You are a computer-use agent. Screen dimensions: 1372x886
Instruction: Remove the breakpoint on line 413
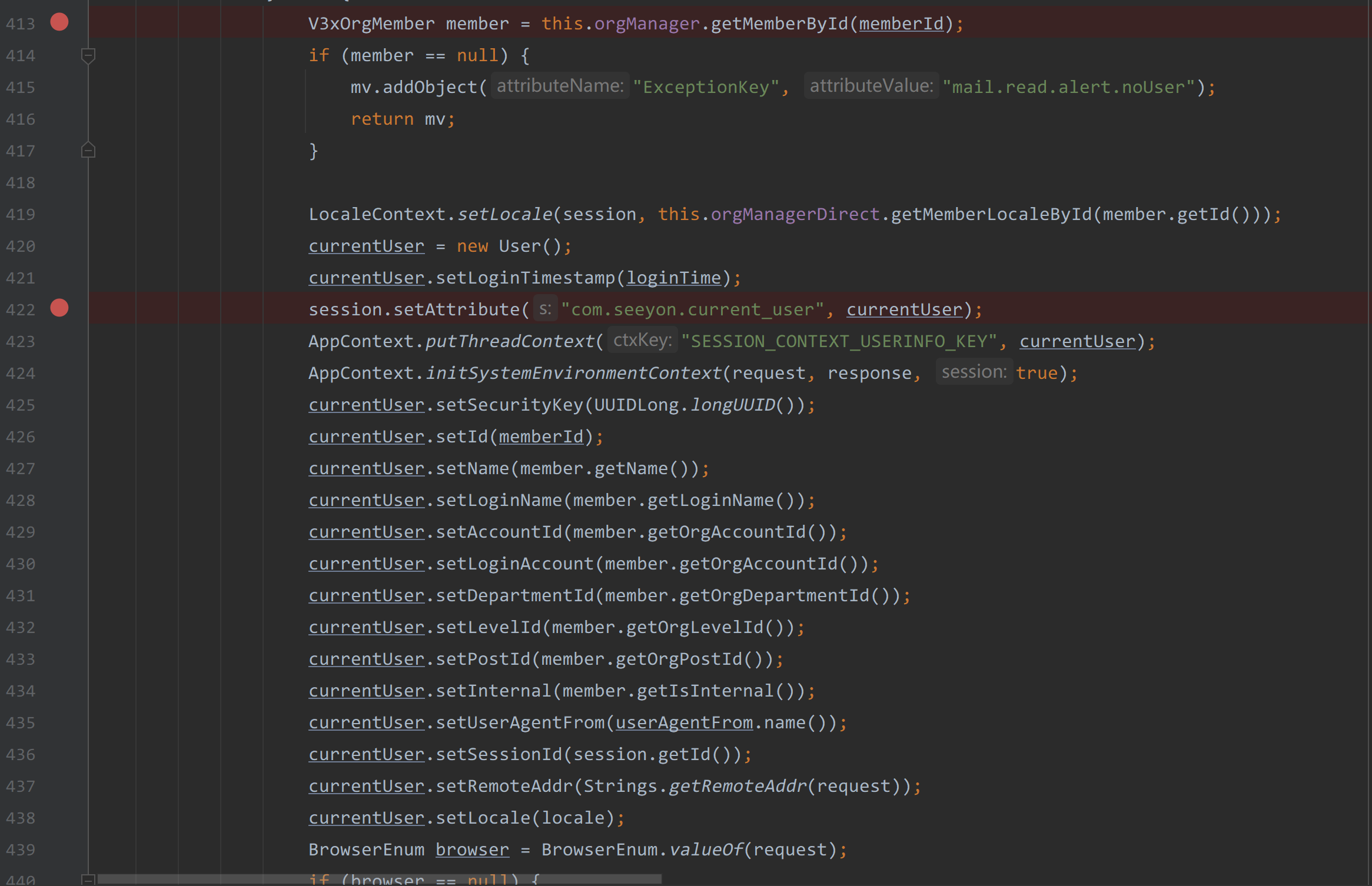[x=59, y=22]
